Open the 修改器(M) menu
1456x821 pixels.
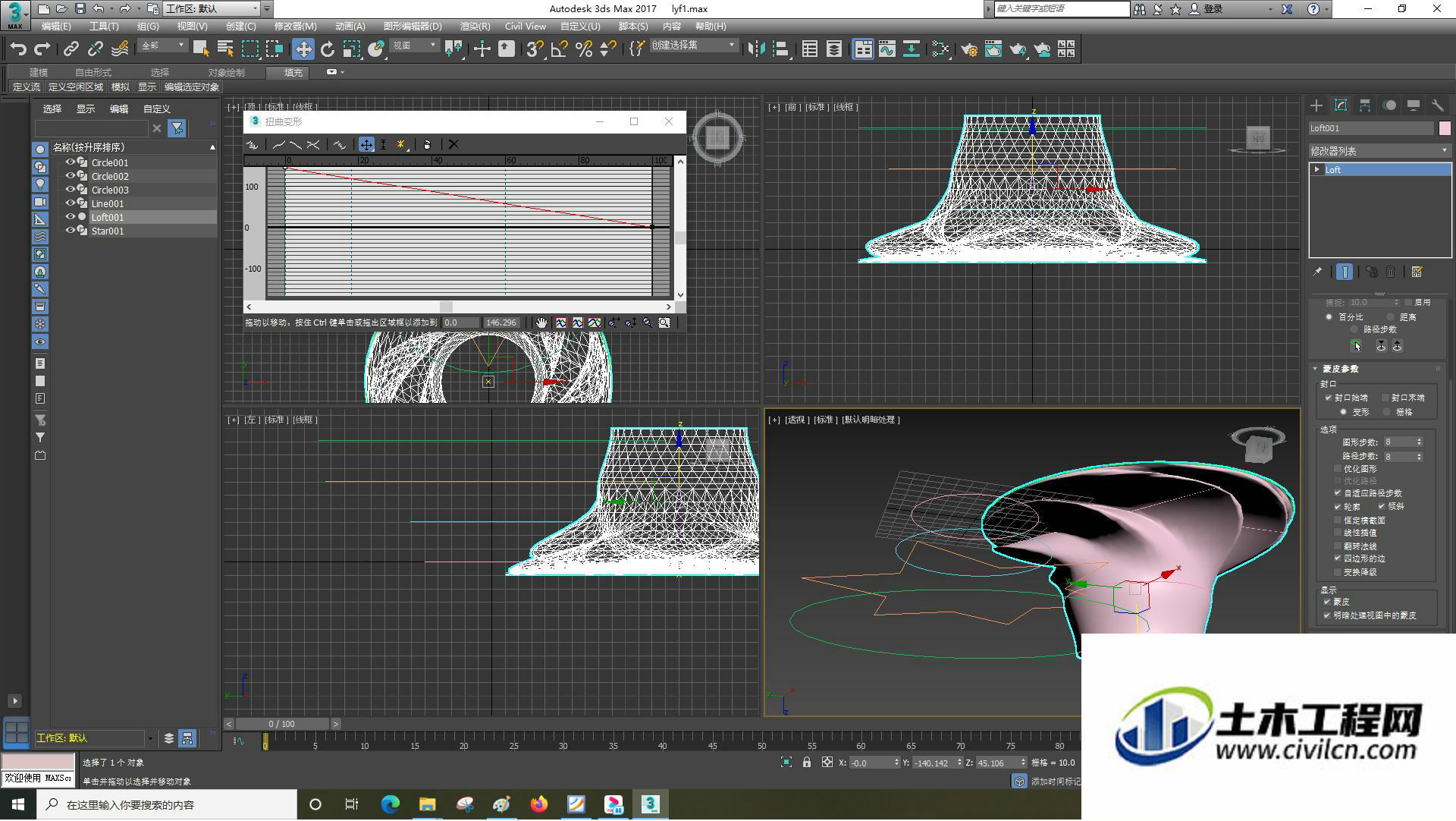coord(295,27)
